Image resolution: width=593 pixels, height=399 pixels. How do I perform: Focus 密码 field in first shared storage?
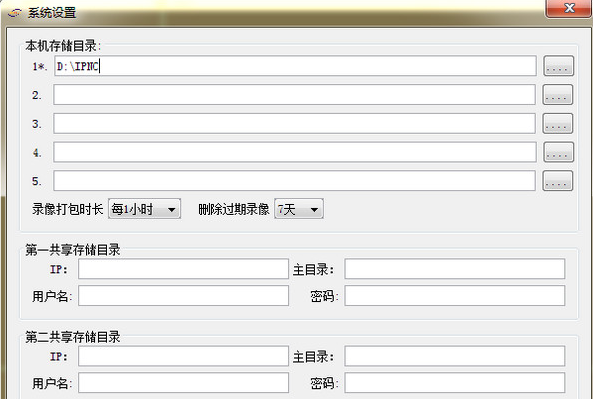pyautogui.click(x=455, y=296)
